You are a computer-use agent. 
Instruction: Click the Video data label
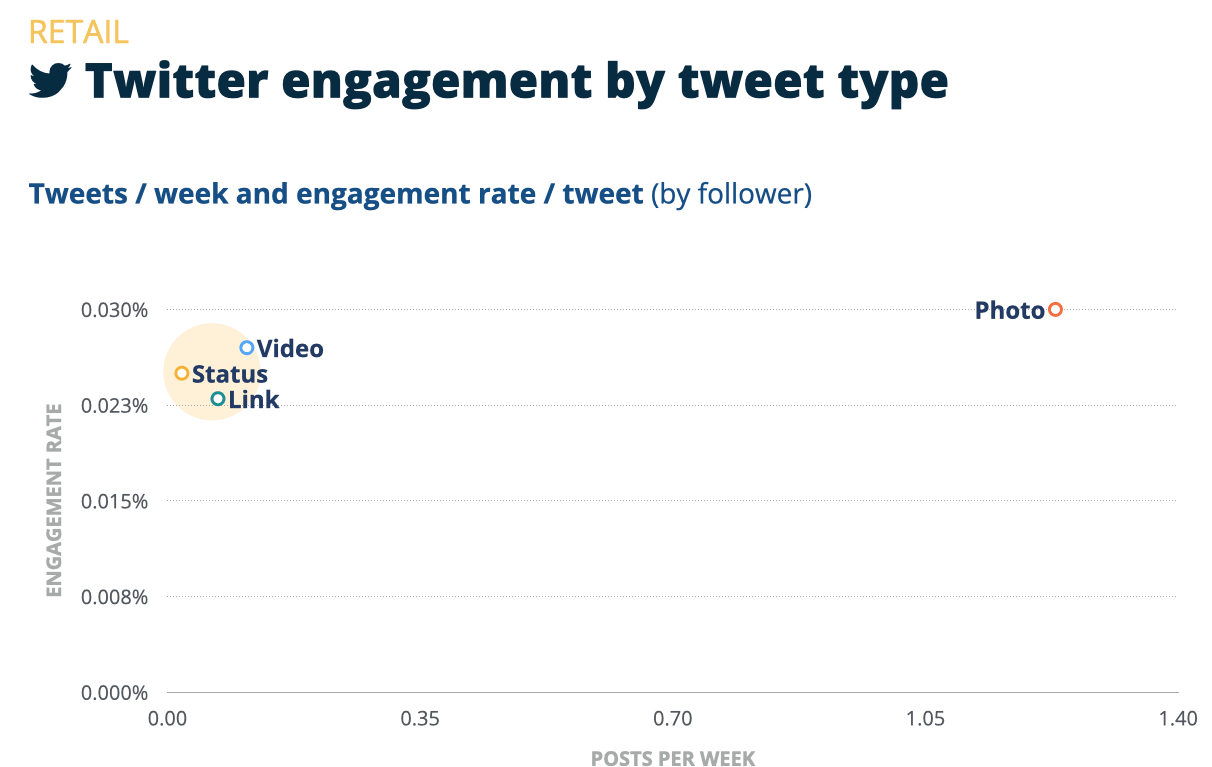290,349
